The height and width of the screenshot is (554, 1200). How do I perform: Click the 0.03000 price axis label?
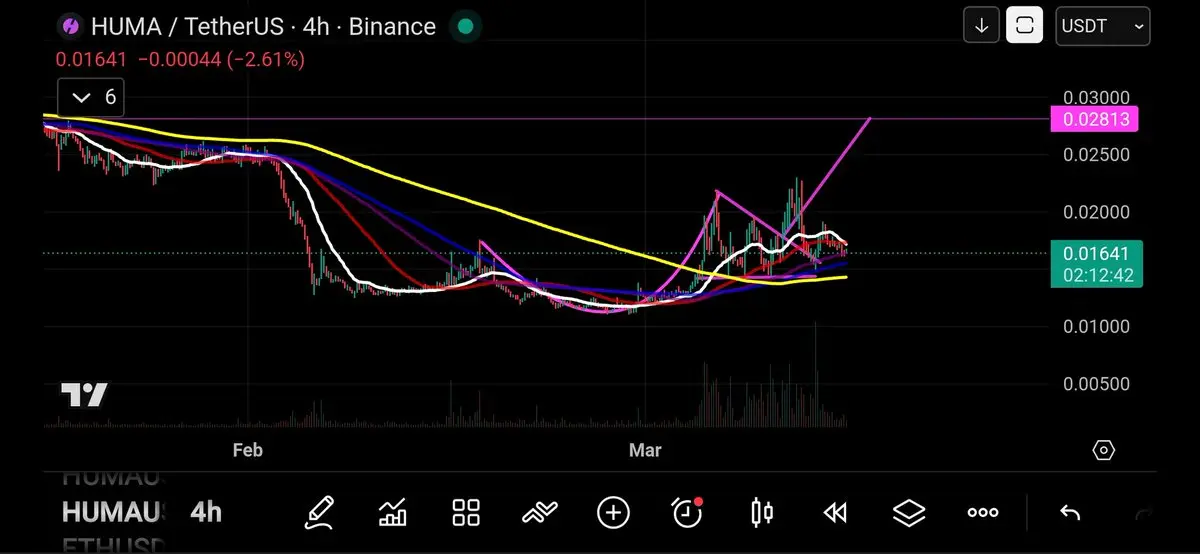coord(1096,98)
